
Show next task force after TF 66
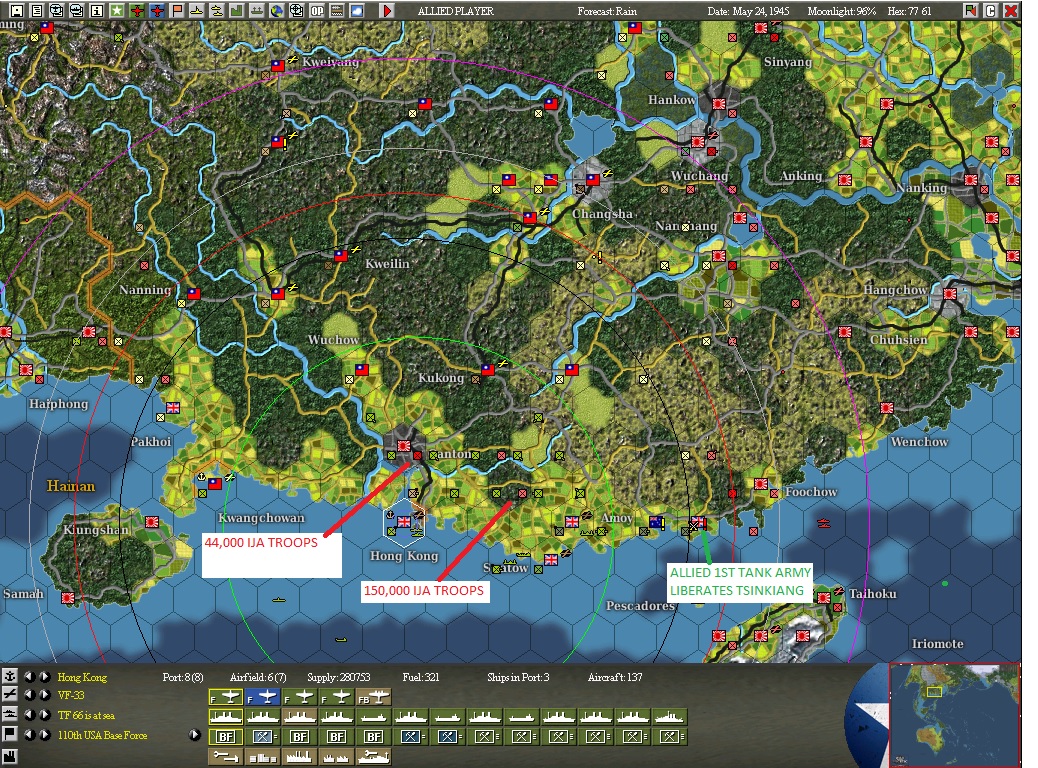44,715
